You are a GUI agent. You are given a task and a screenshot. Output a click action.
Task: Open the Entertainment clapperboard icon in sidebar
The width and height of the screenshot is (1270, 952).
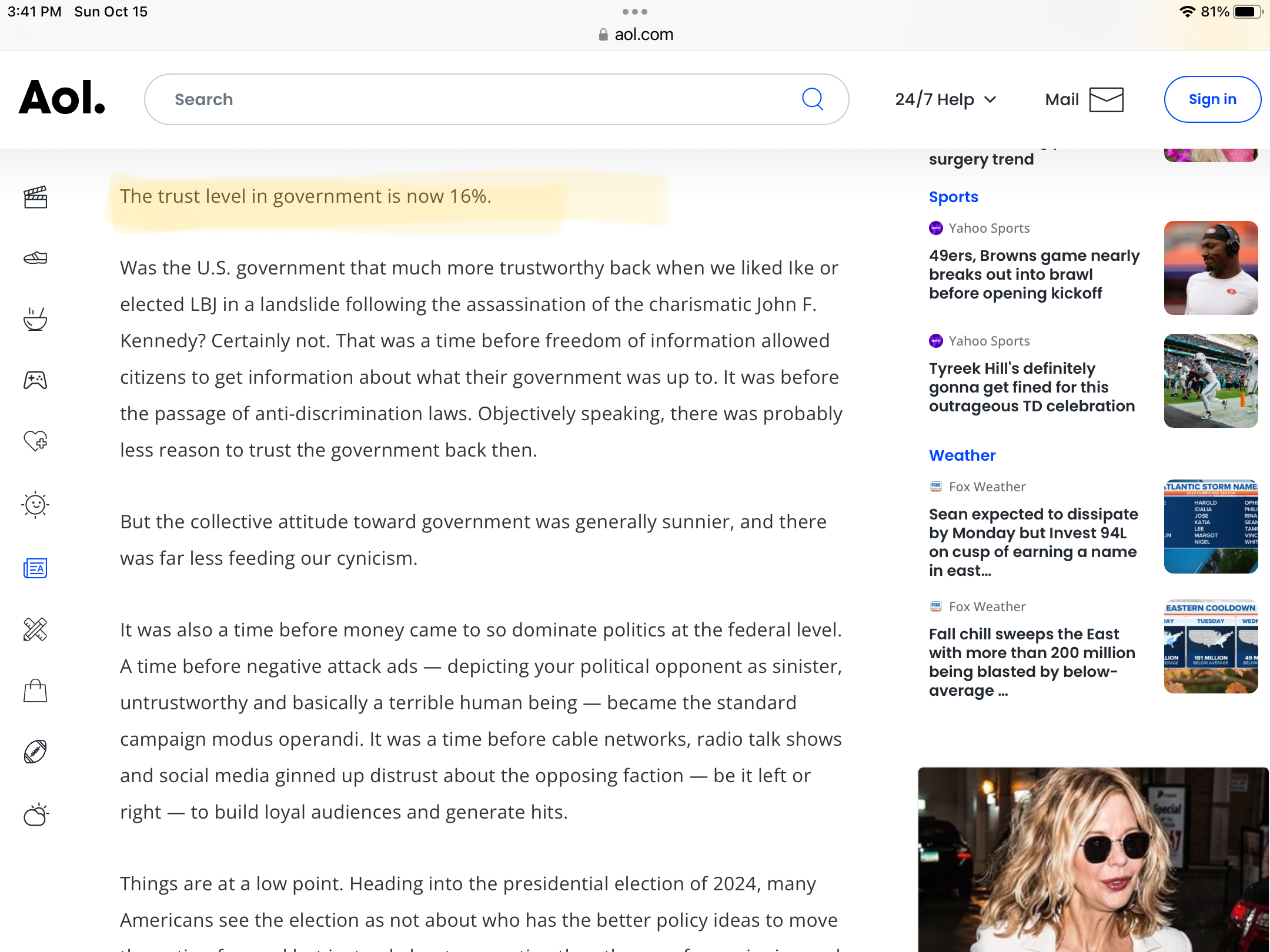(35, 197)
